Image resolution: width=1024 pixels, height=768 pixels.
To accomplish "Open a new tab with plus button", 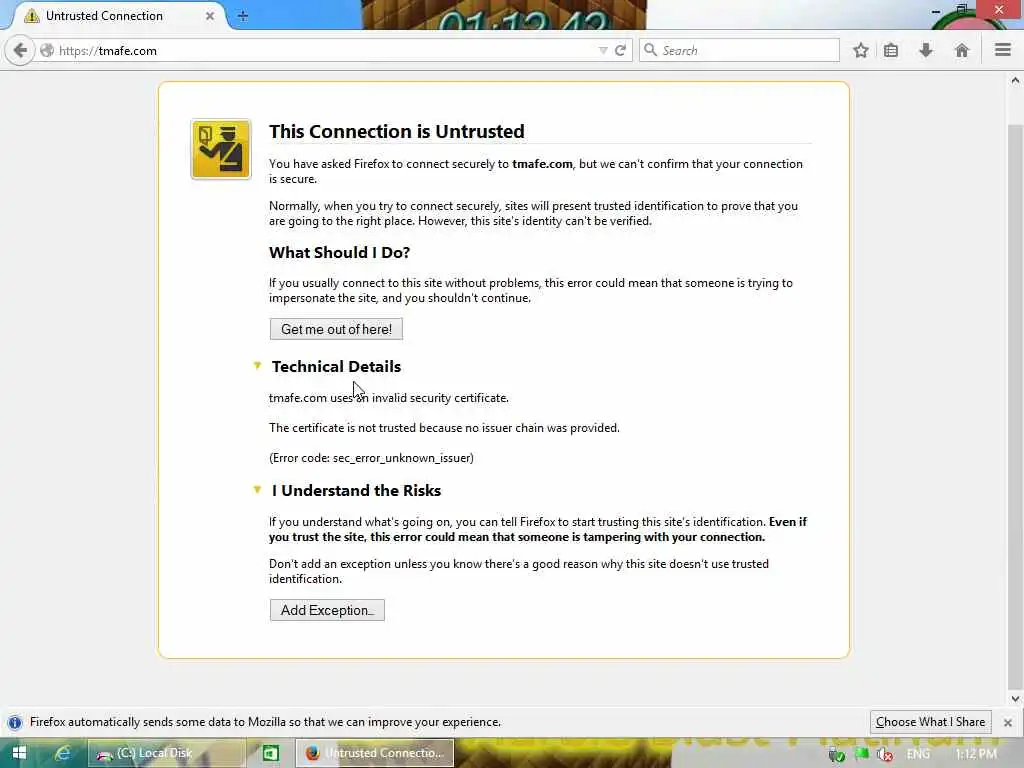I will point(243,16).
